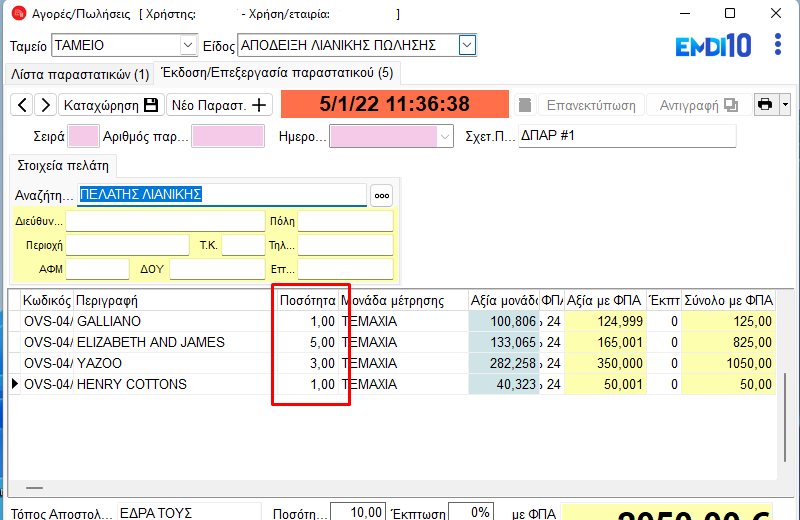800x520 pixels.
Task: Open customer lookup ellipsis button
Action: [382, 195]
